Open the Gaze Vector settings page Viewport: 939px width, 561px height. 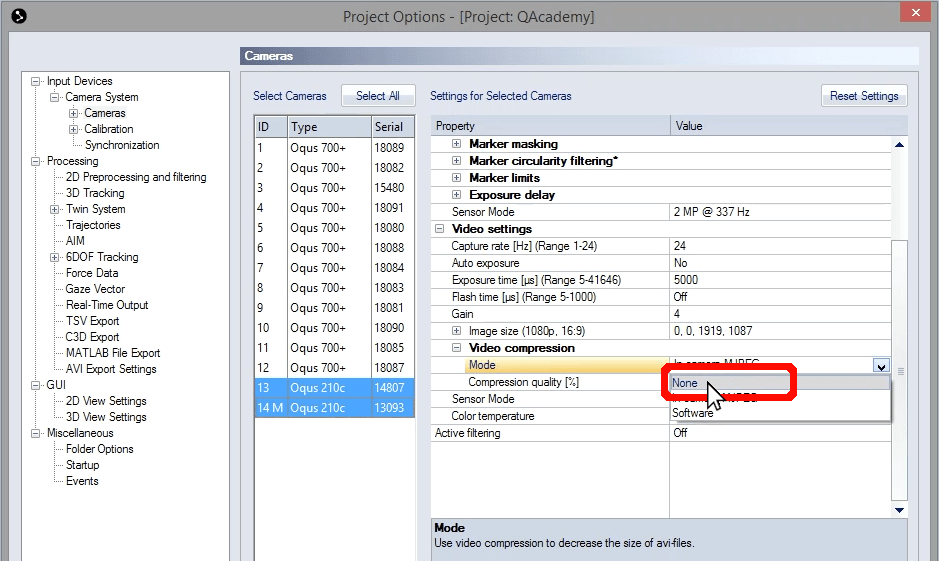click(95, 289)
